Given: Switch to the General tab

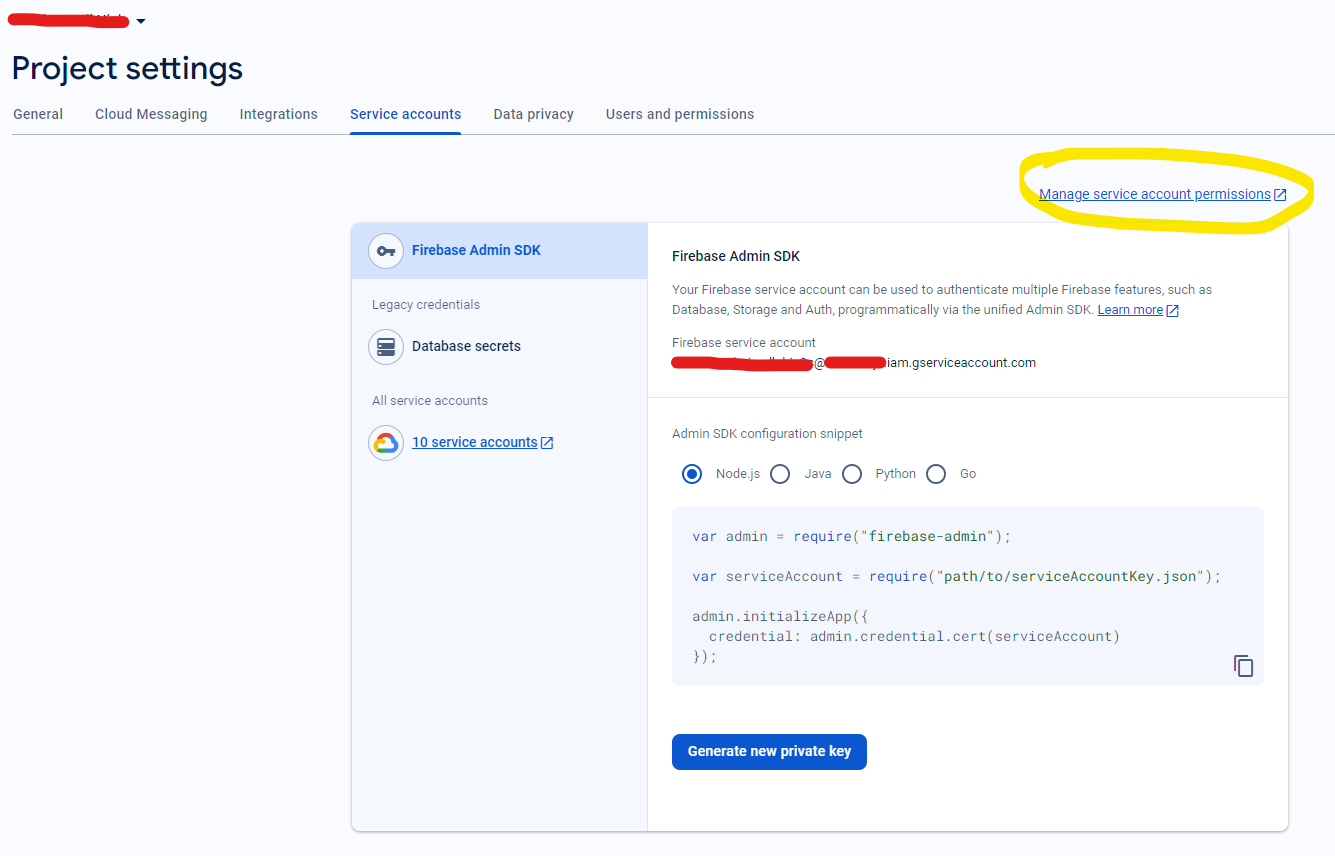Looking at the screenshot, I should point(38,114).
